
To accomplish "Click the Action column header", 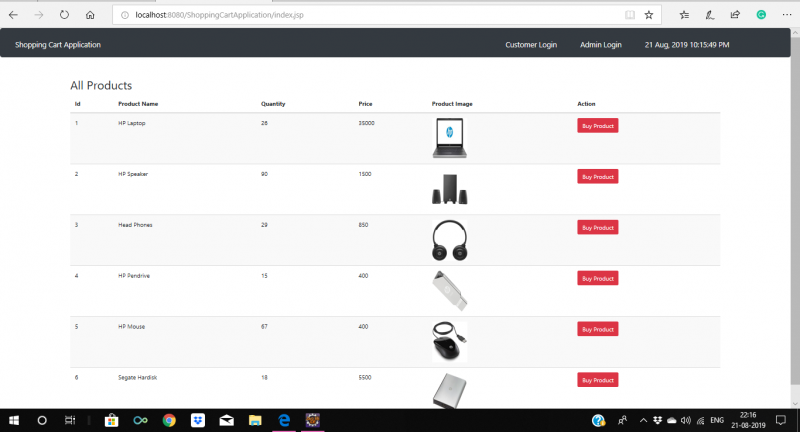I will [x=586, y=104].
